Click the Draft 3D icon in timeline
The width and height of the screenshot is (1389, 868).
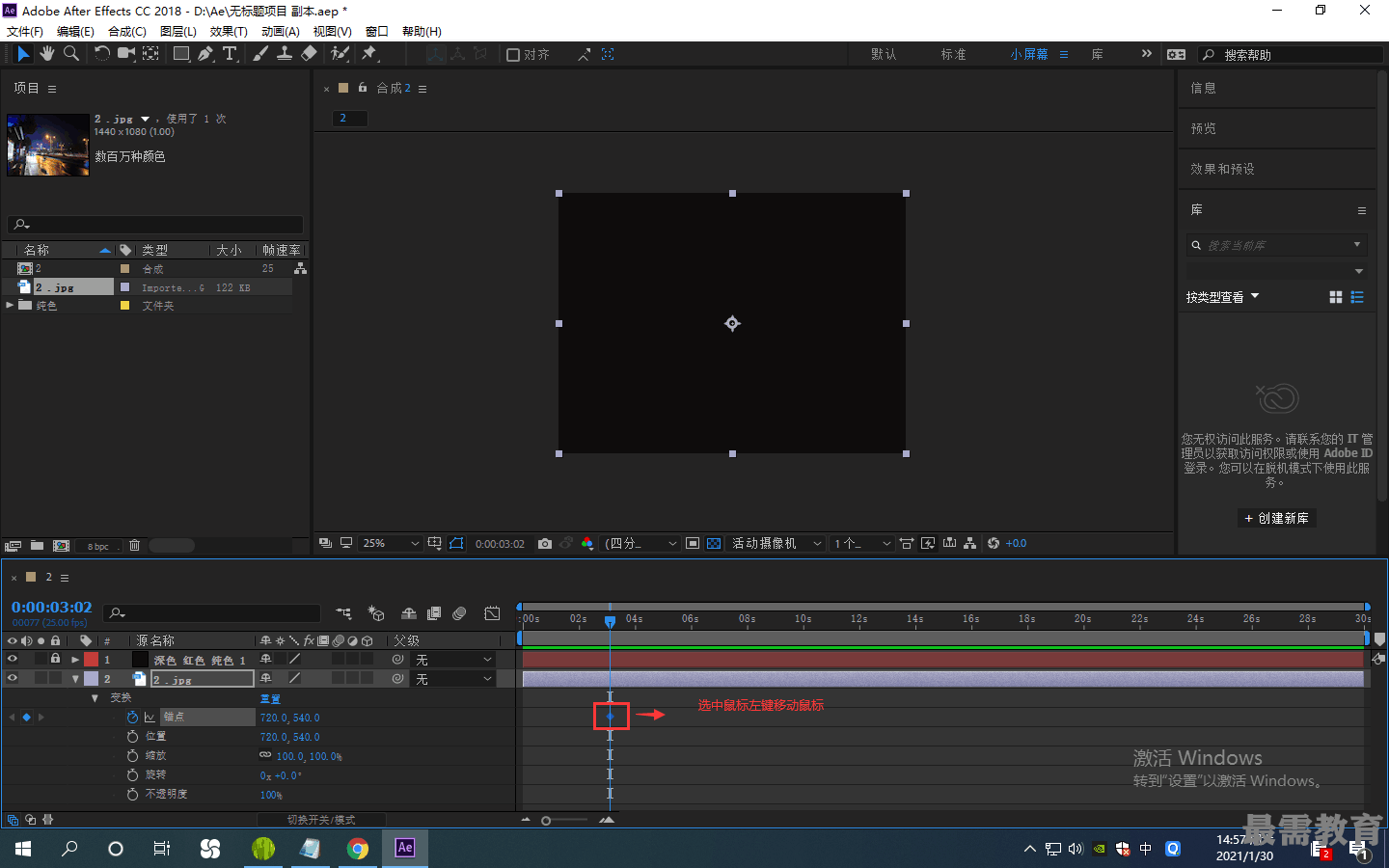pyautogui.click(x=376, y=613)
